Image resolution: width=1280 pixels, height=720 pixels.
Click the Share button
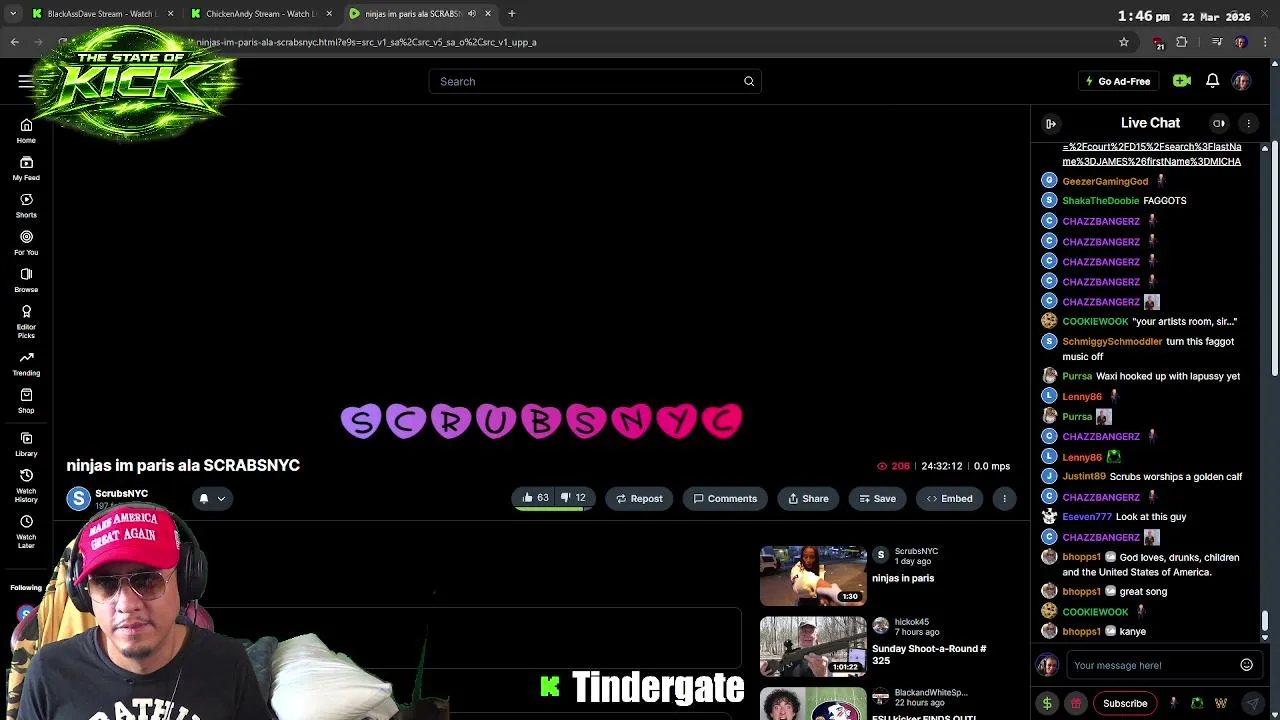tap(808, 498)
